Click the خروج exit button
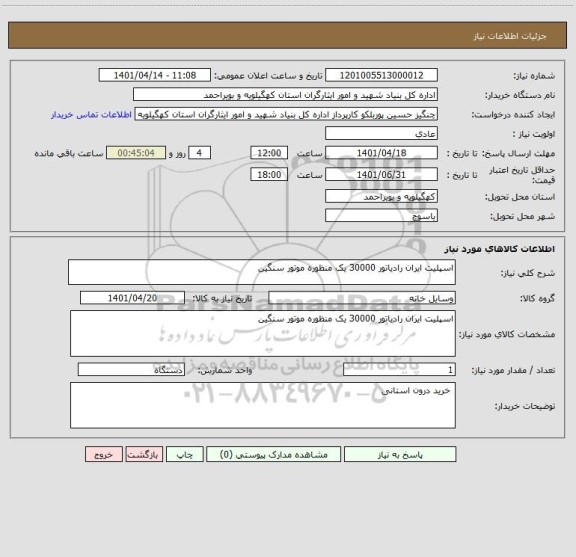 tap(104, 454)
